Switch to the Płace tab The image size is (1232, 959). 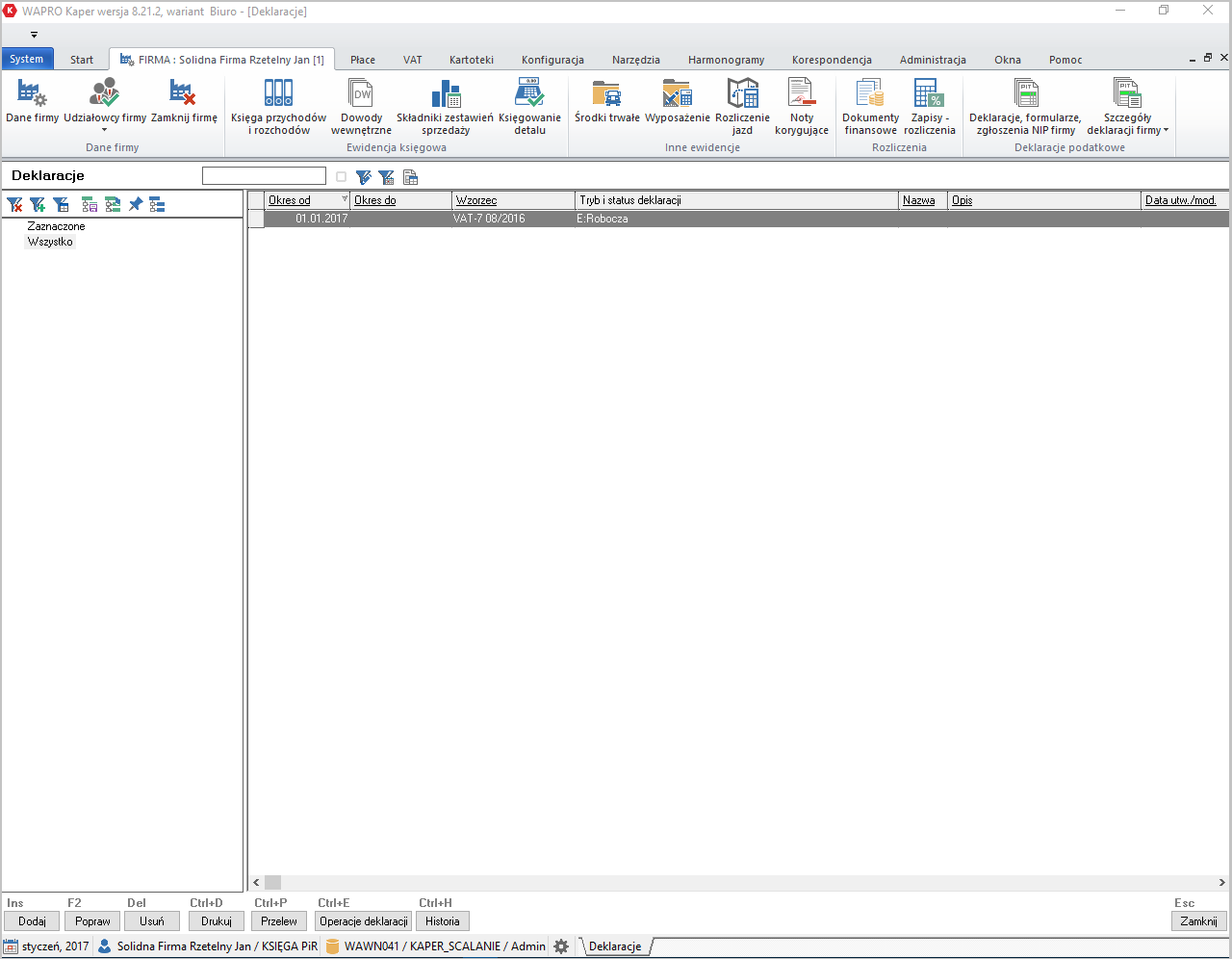coord(363,60)
